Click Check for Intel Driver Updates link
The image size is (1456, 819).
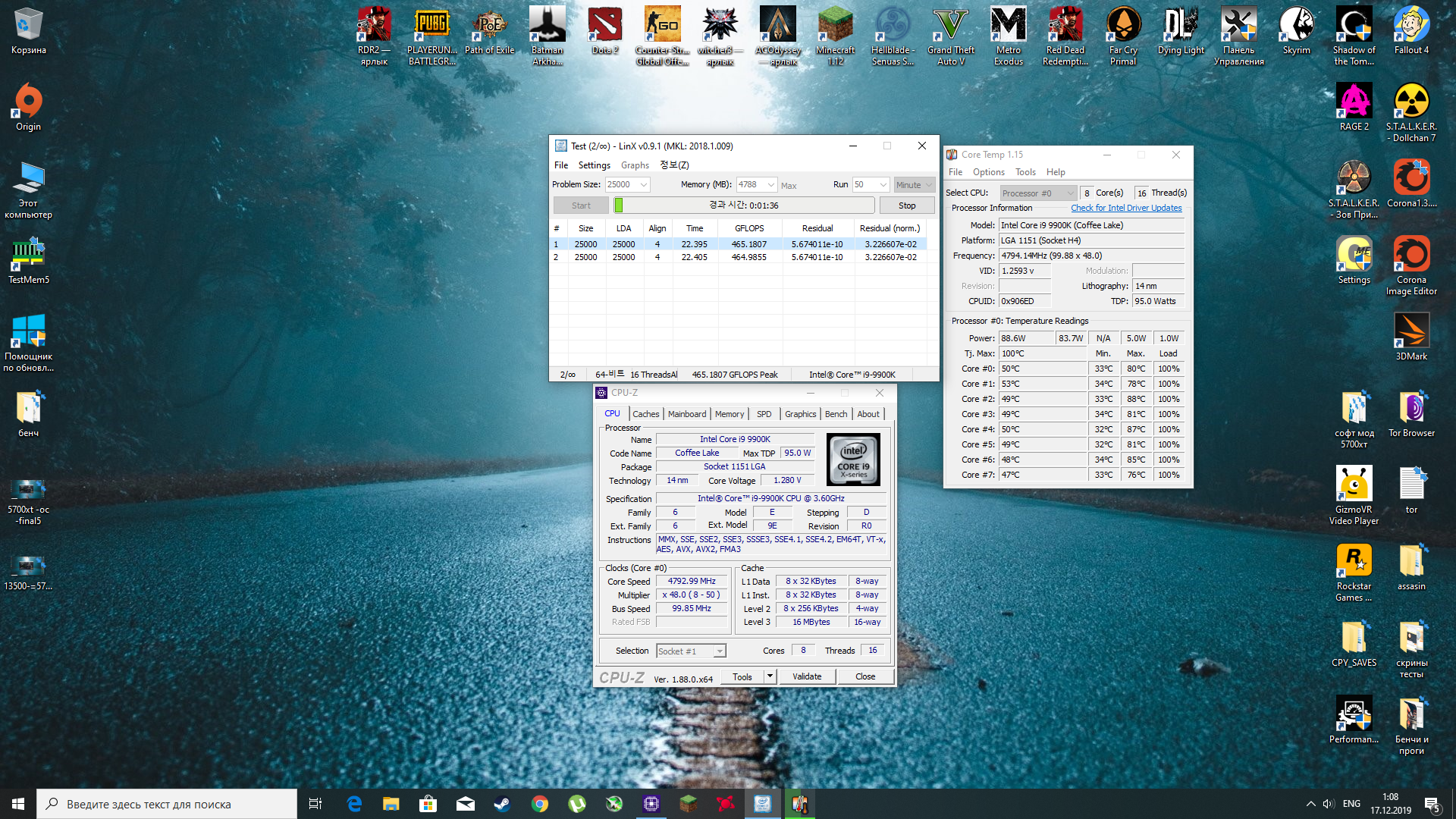click(x=1125, y=208)
